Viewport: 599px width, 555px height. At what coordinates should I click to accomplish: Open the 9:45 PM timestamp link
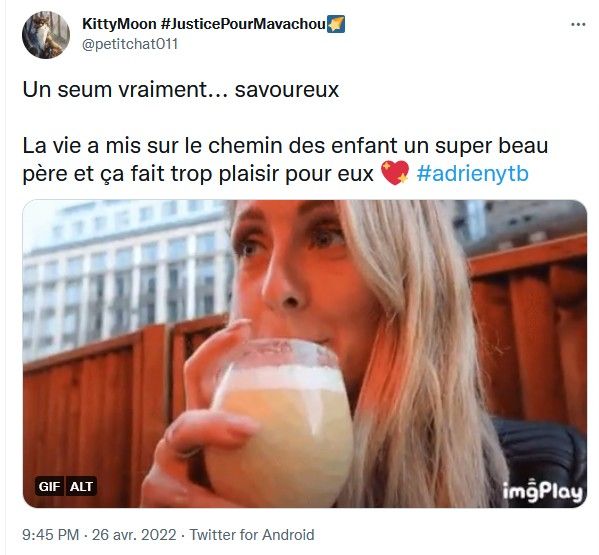click(50, 535)
